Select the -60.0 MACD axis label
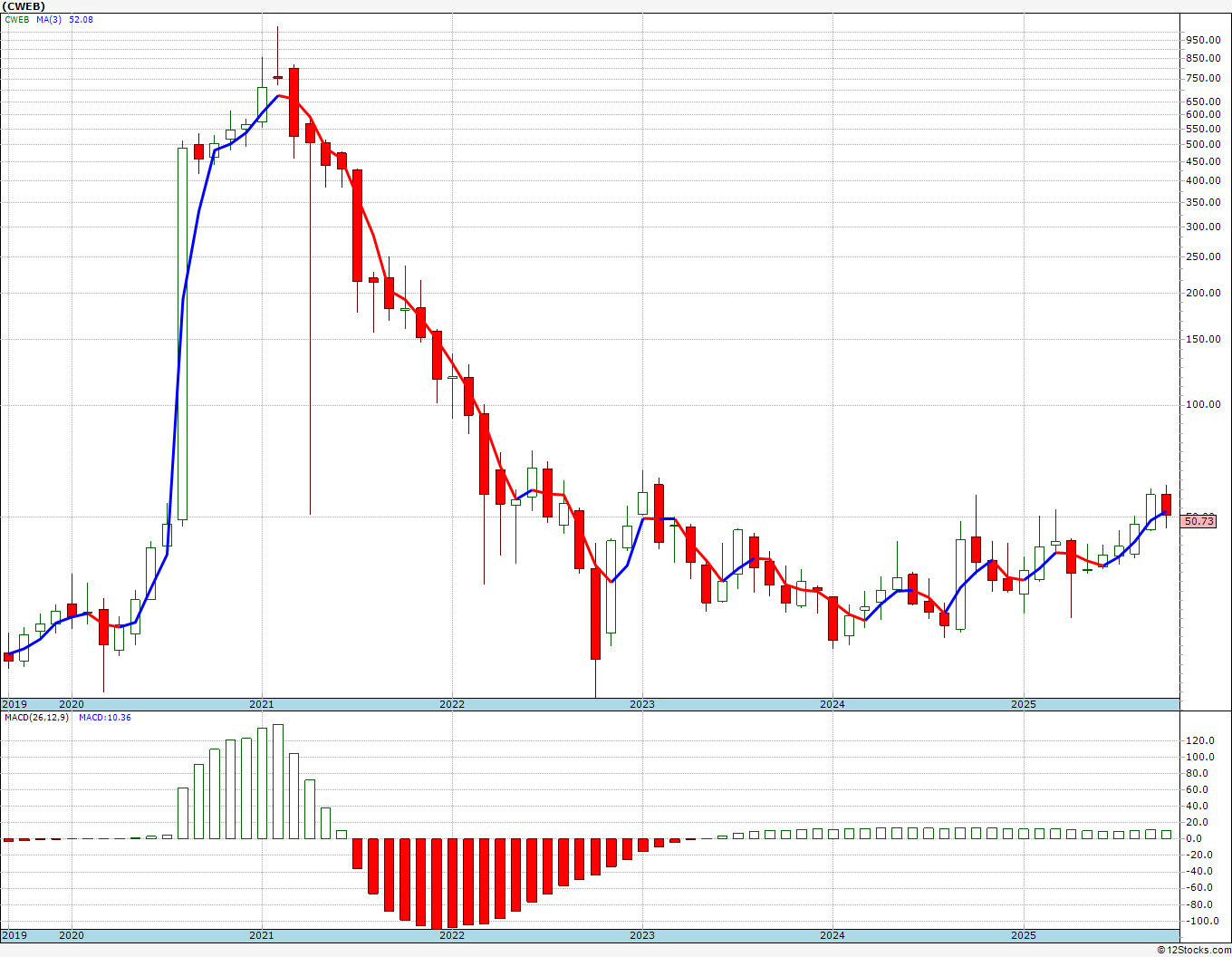The width and height of the screenshot is (1232, 957). click(x=1198, y=888)
